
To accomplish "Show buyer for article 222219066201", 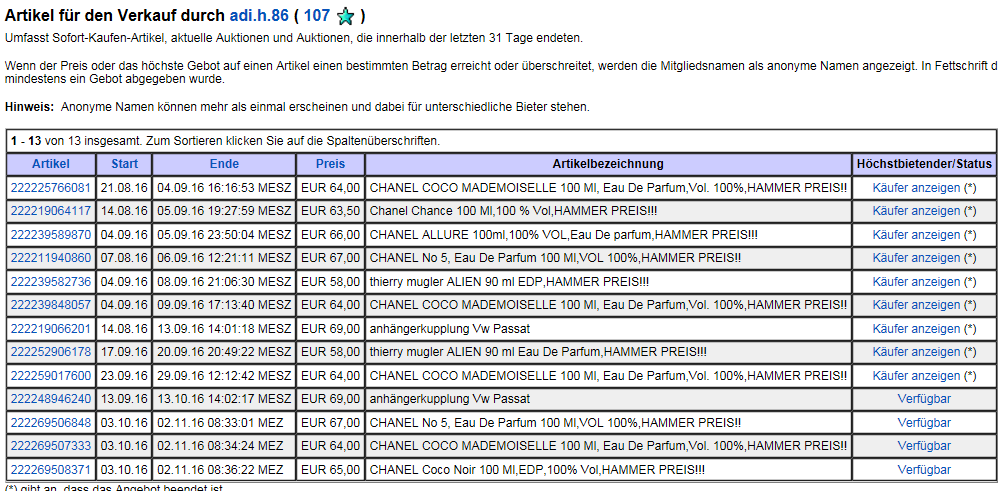I will point(916,329).
